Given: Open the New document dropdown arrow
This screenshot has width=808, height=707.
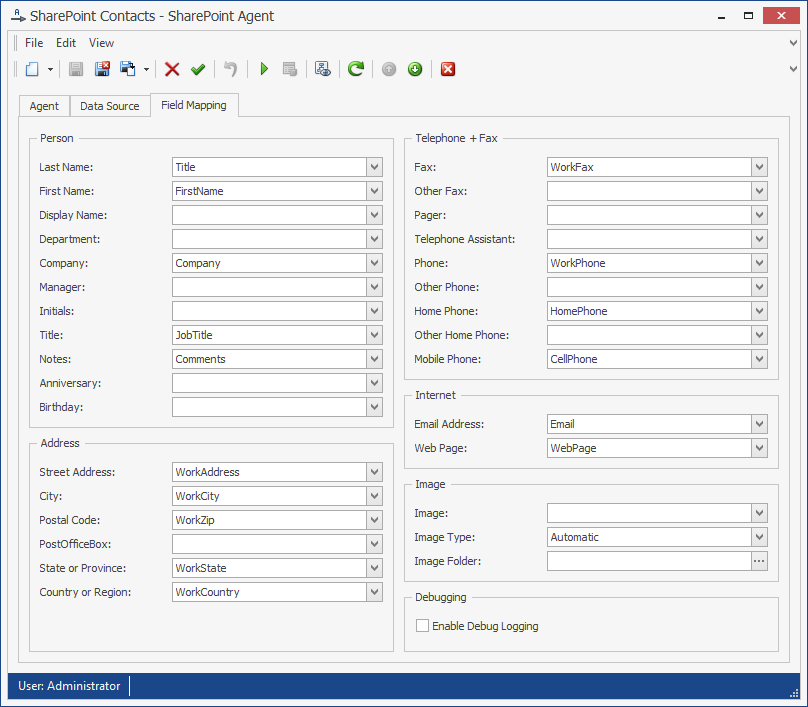Looking at the screenshot, I should (x=50, y=69).
